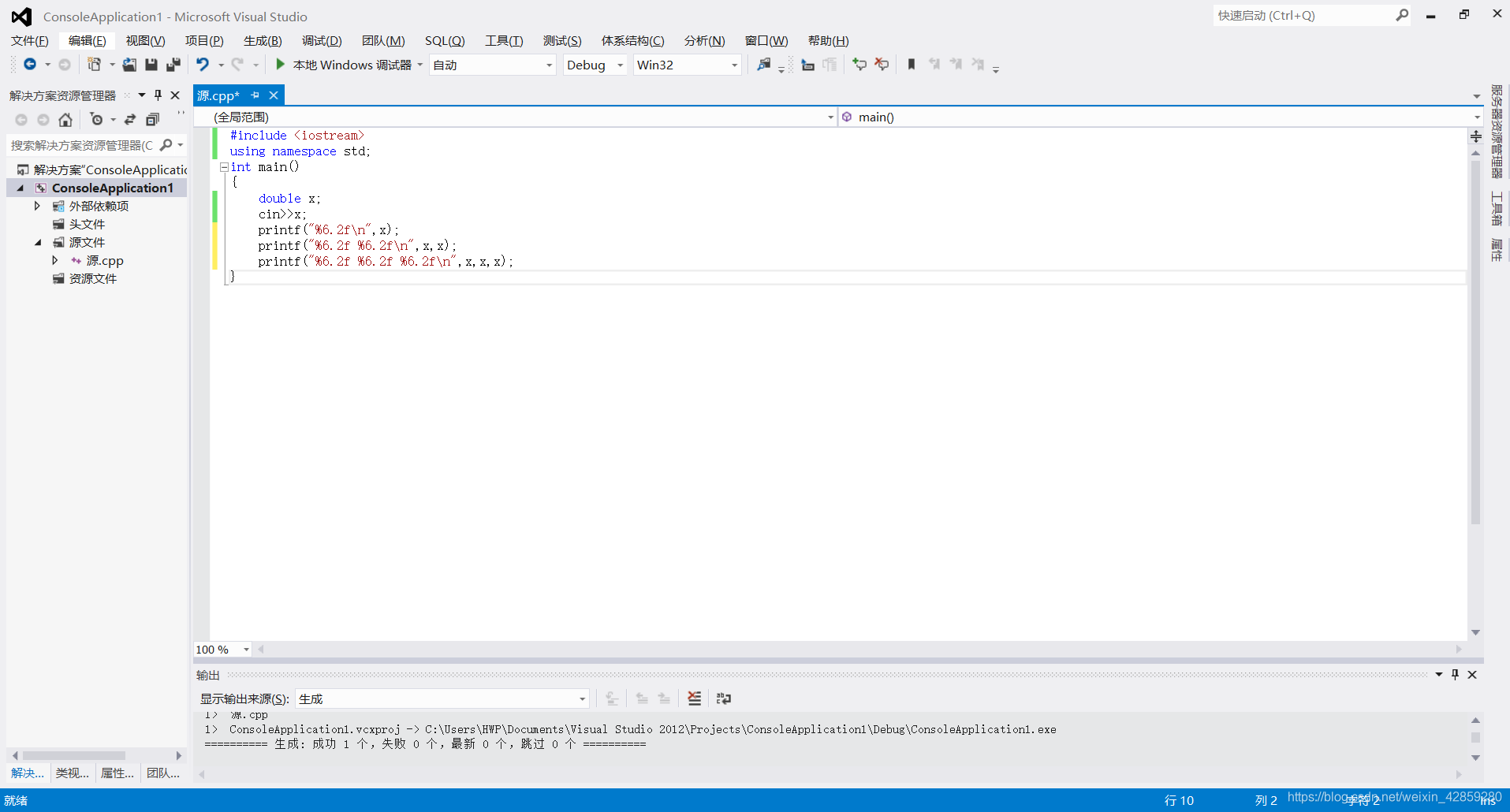Click the Find in Files icon
The image size is (1510, 812).
(763, 65)
